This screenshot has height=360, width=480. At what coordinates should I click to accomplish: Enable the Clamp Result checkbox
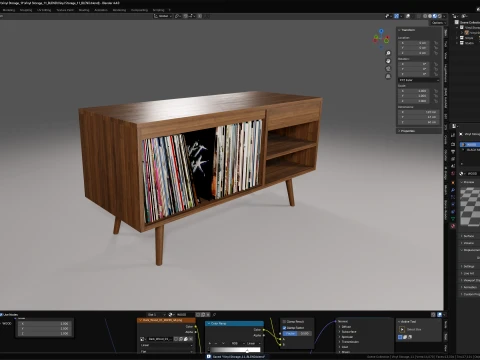point(284,322)
